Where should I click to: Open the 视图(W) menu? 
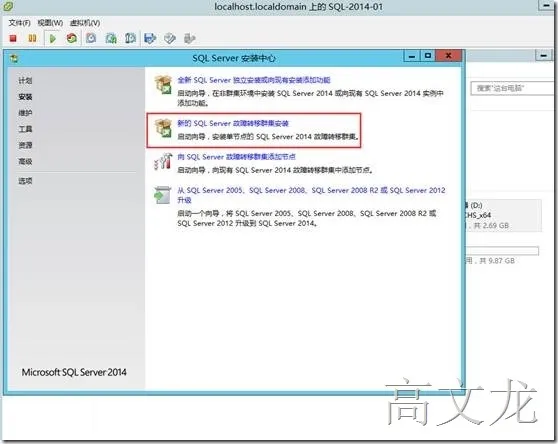pyautogui.click(x=50, y=23)
